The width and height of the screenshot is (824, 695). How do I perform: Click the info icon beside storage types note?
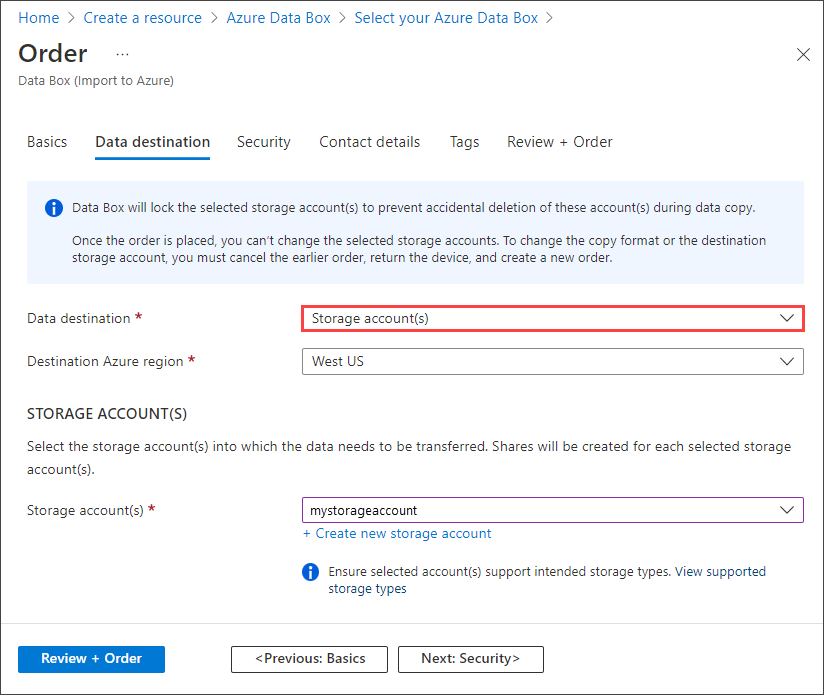tap(310, 572)
